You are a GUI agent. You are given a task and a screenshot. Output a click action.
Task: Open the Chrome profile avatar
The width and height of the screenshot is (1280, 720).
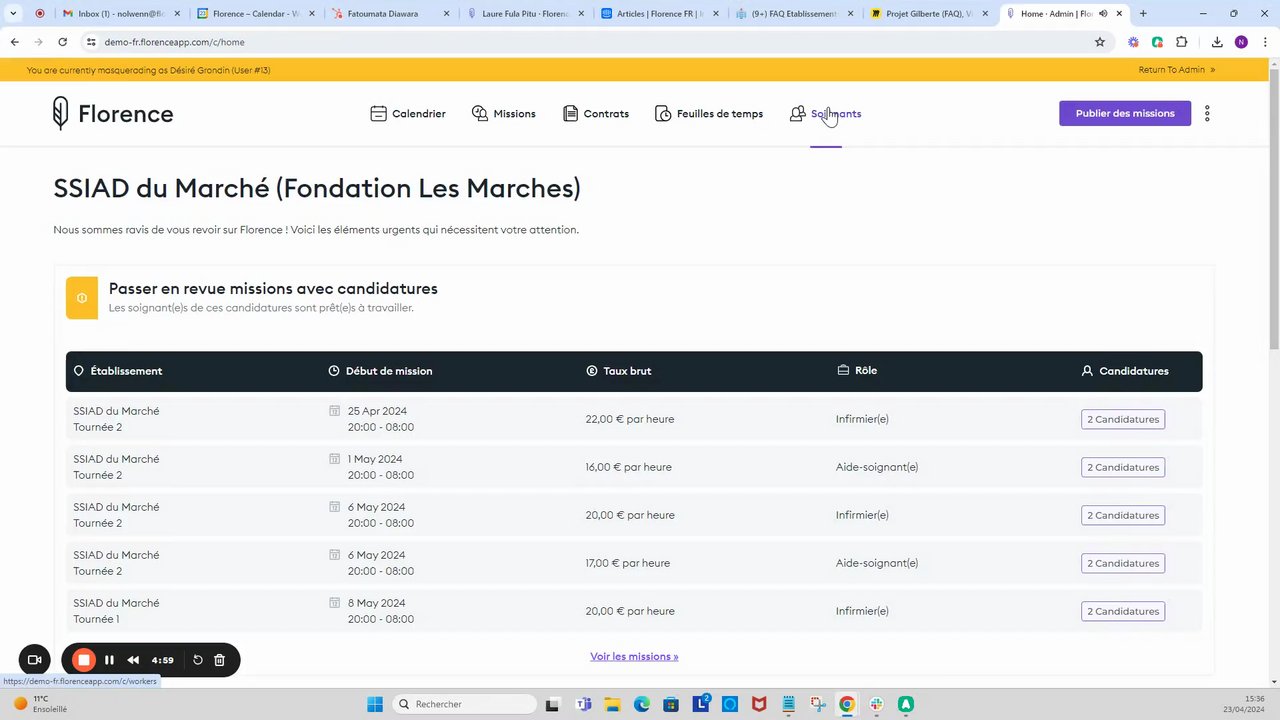tap(1241, 42)
